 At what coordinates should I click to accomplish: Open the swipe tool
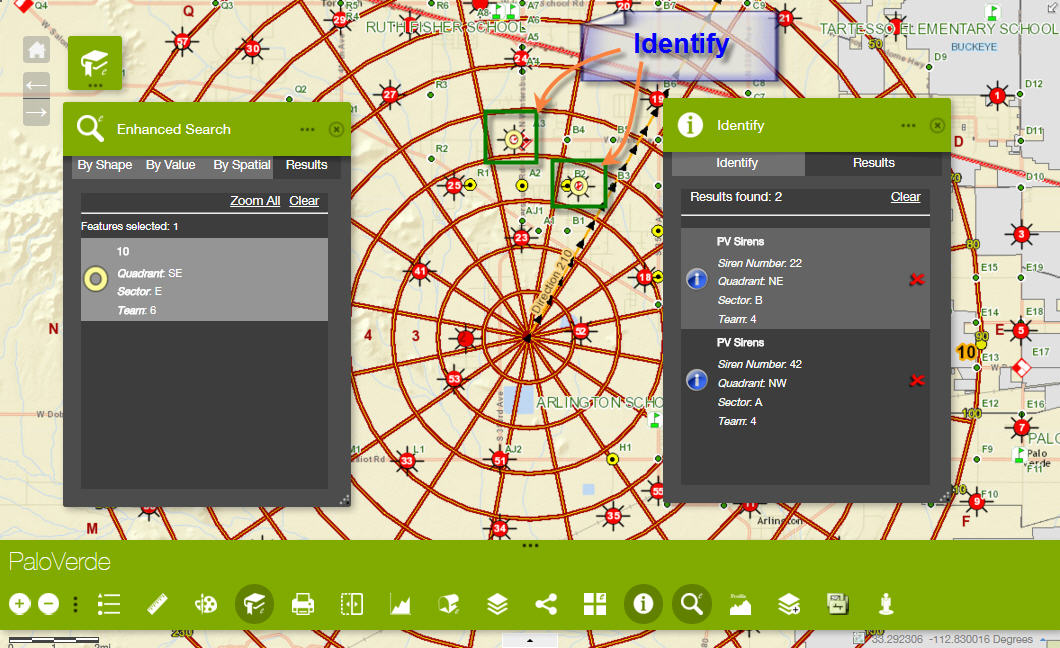(x=352, y=603)
